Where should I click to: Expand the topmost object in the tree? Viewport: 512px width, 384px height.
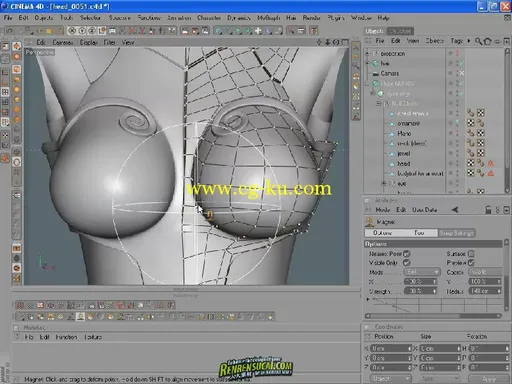pyautogui.click(x=367, y=53)
